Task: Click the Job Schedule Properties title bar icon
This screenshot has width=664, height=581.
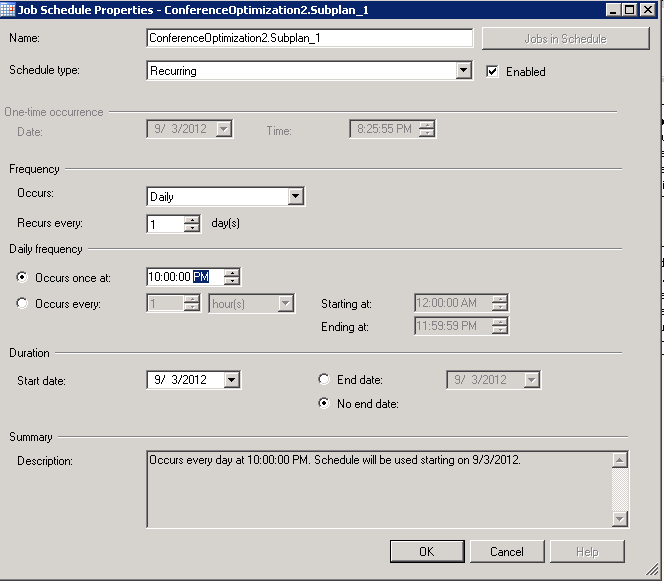Action: (x=9, y=9)
